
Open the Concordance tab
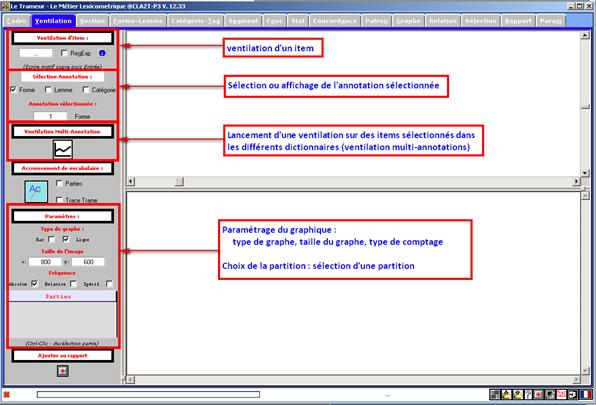(335, 21)
